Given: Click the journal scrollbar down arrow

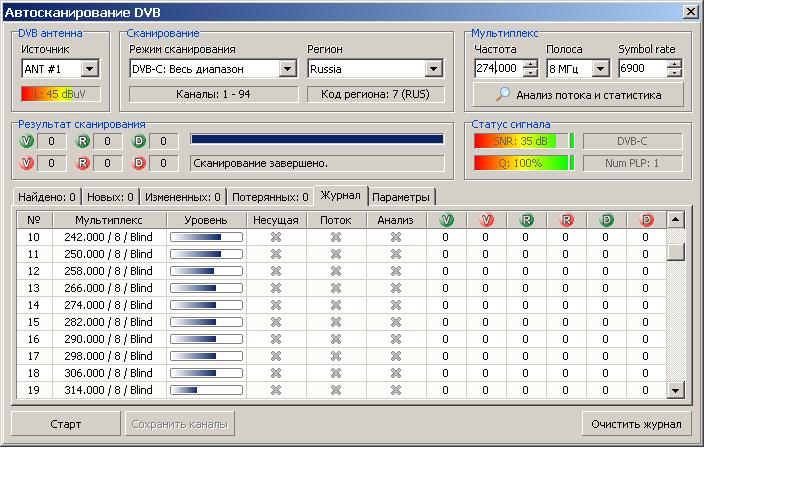Looking at the screenshot, I should tap(675, 390).
